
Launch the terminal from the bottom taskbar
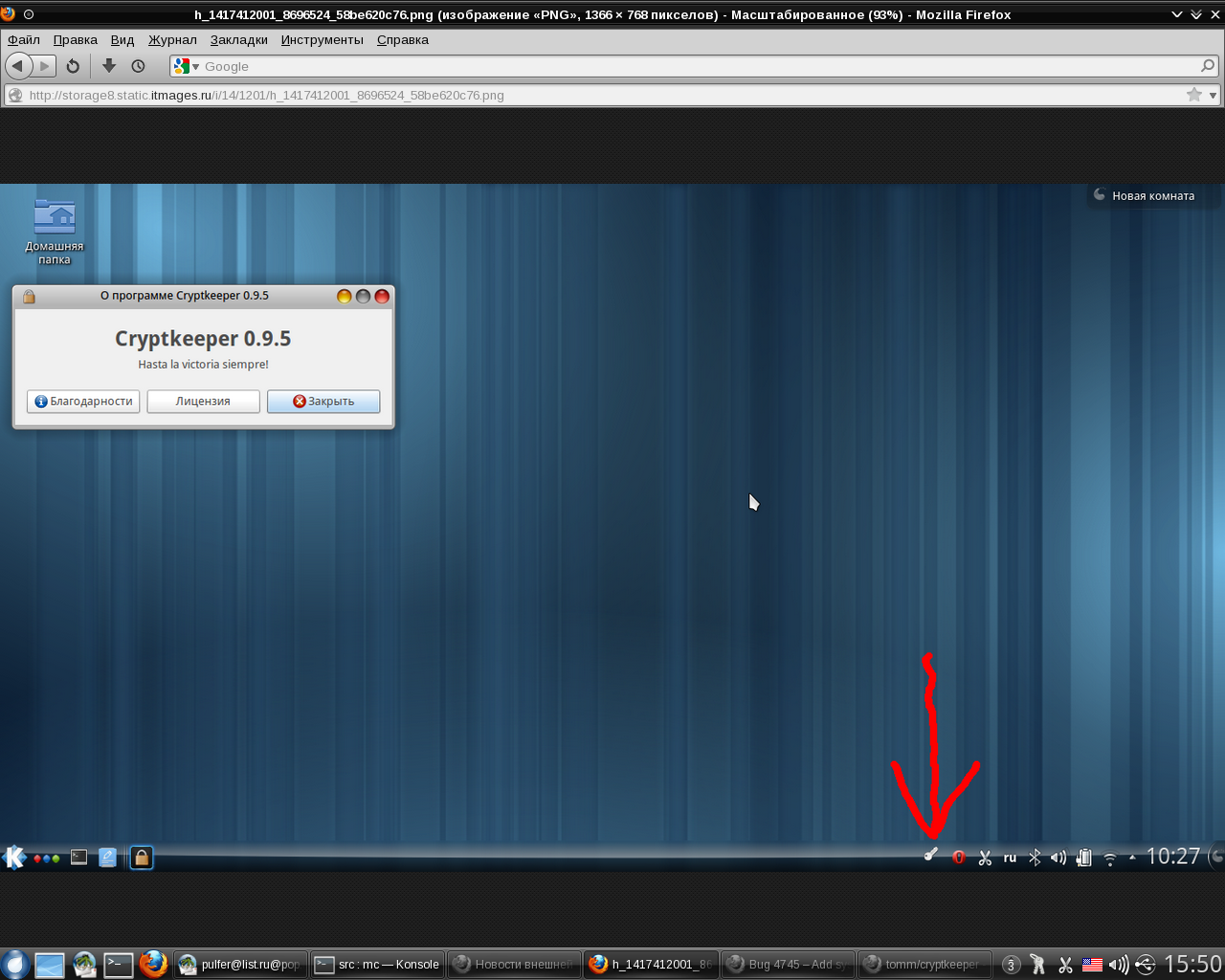pyautogui.click(x=119, y=965)
